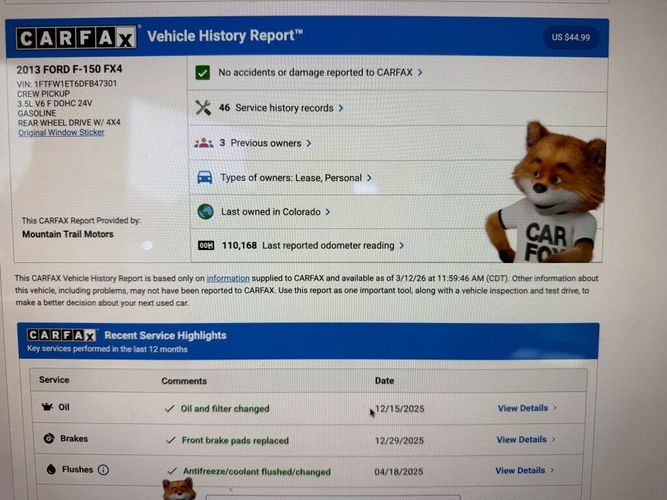Click the green no-accidents checkmark icon
This screenshot has height=500, width=667.
point(202,73)
